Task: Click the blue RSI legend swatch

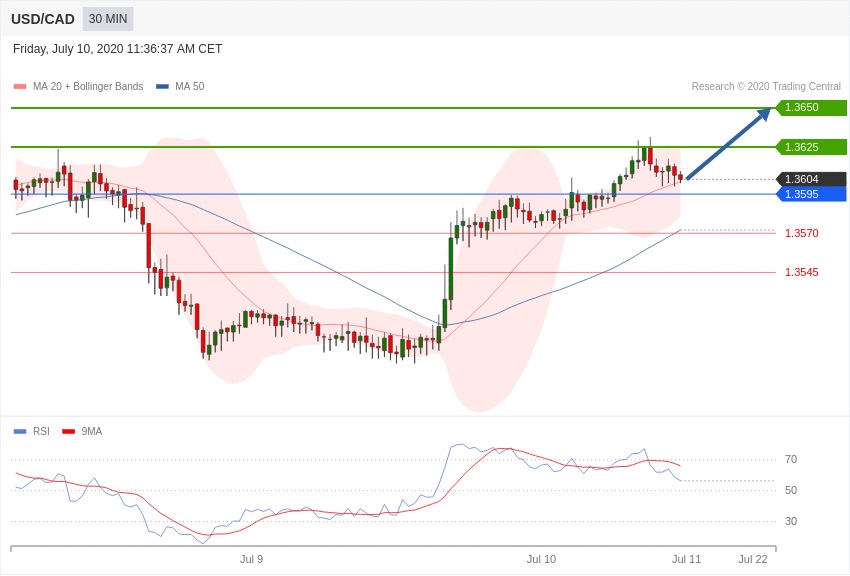Action: (x=20, y=431)
